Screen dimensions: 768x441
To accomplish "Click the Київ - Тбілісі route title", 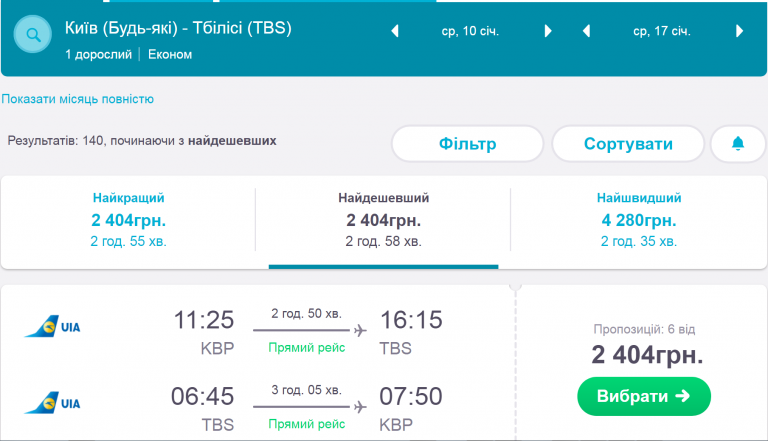I will tap(178, 28).
